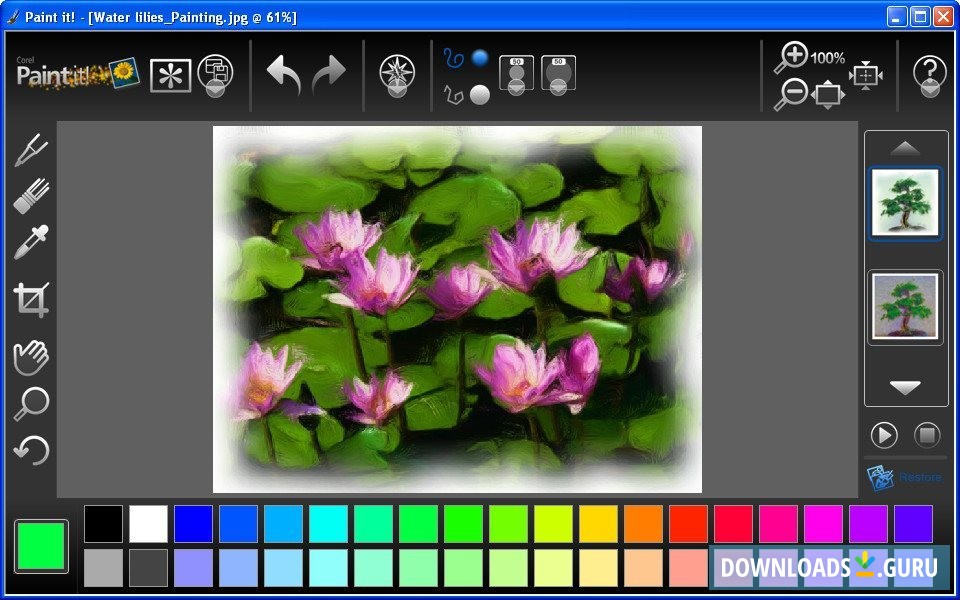This screenshot has height=600, width=960.
Task: Click the current green color swatch
Action: pos(41,546)
